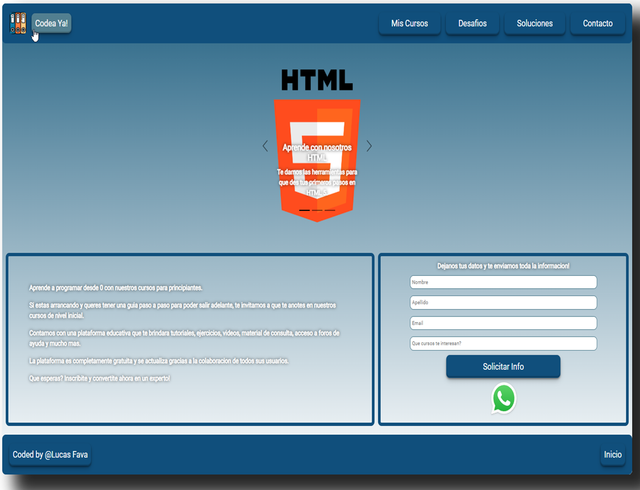Click the books logo icon in header
Screen dimensions: 640x490
[x=18, y=23]
